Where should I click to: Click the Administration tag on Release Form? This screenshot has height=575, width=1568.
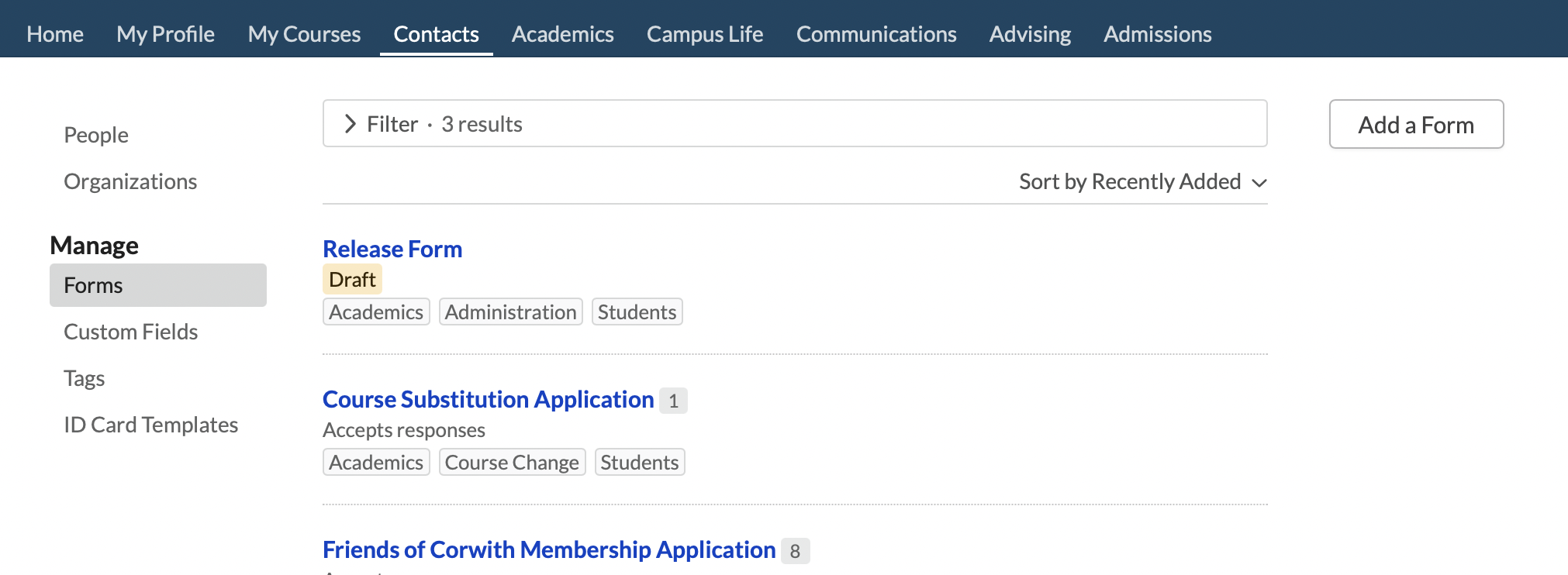pyautogui.click(x=510, y=312)
